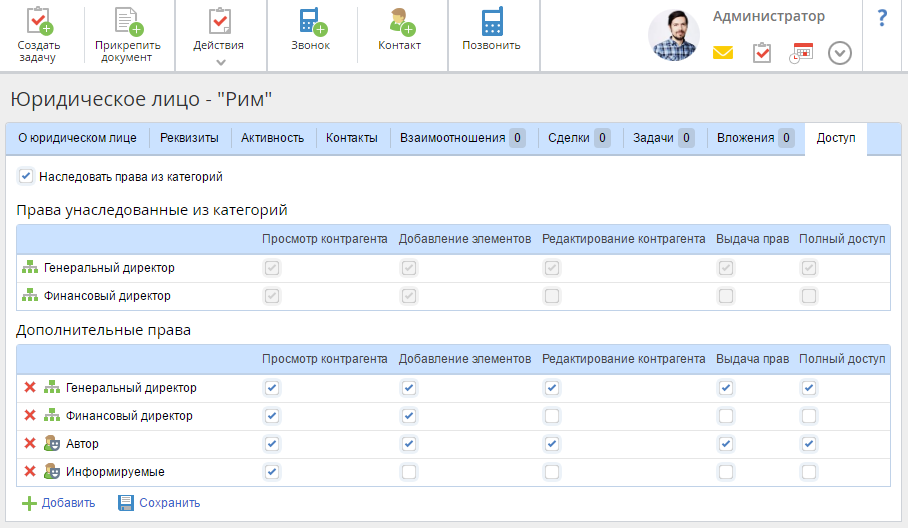Screen dimensions: 908x528
Task: Expand the round chevron user menu
Action: point(840,53)
